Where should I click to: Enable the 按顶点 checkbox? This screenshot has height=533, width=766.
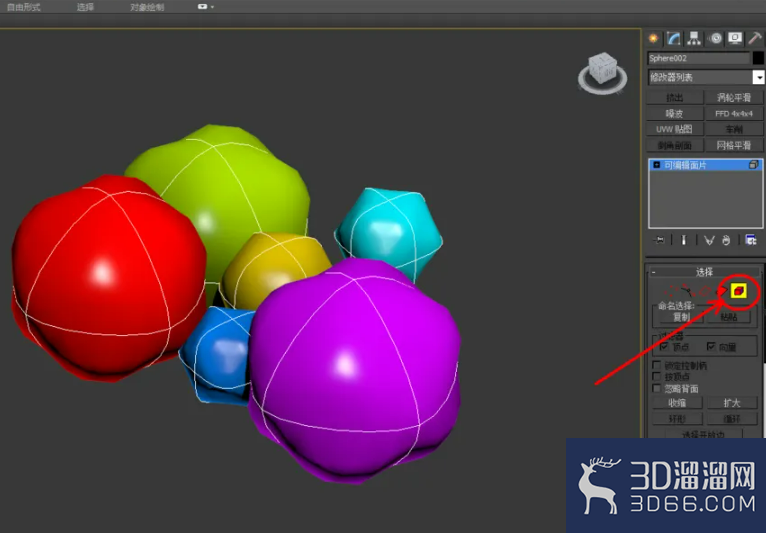(x=657, y=377)
